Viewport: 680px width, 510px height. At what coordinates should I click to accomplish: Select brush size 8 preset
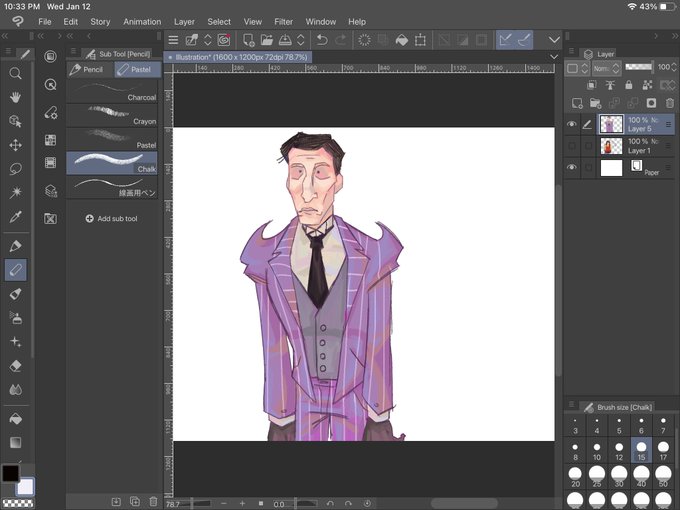575,451
